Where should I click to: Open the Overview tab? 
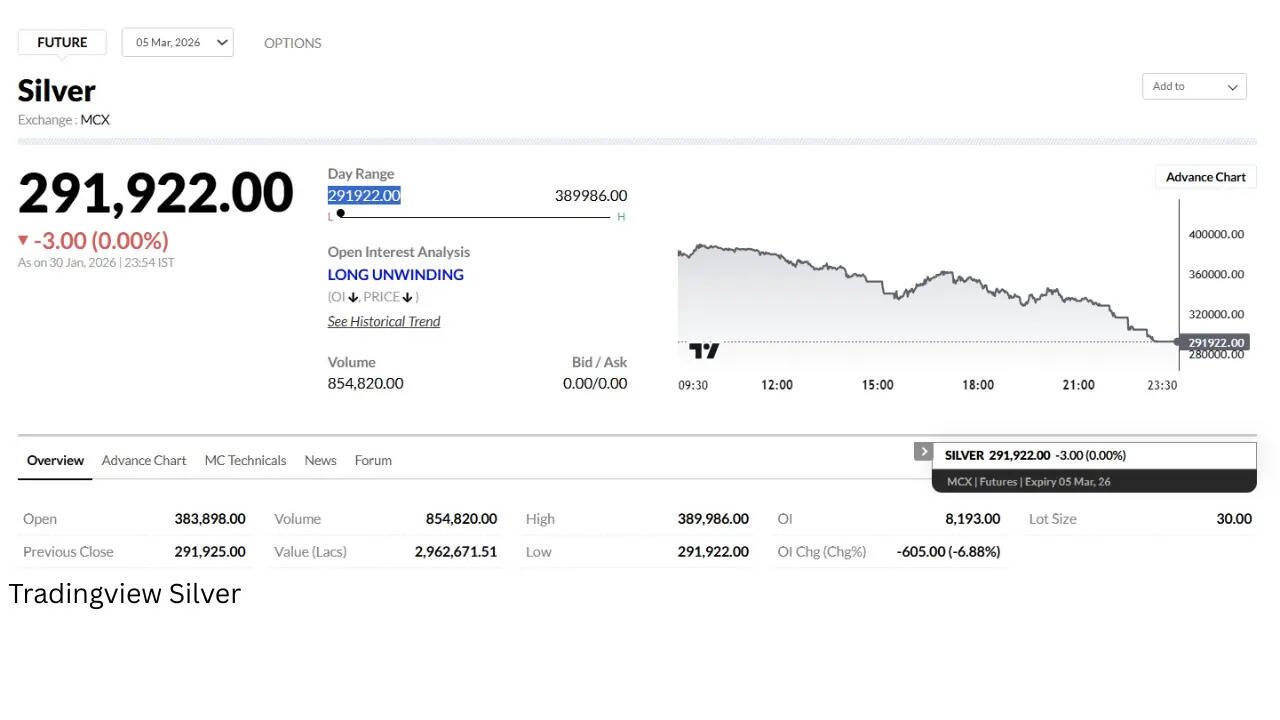tap(55, 460)
